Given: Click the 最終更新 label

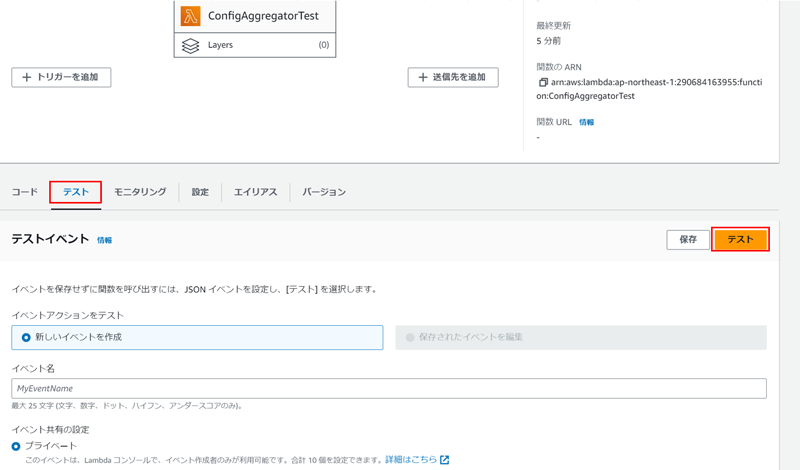Looking at the screenshot, I should [x=554, y=26].
